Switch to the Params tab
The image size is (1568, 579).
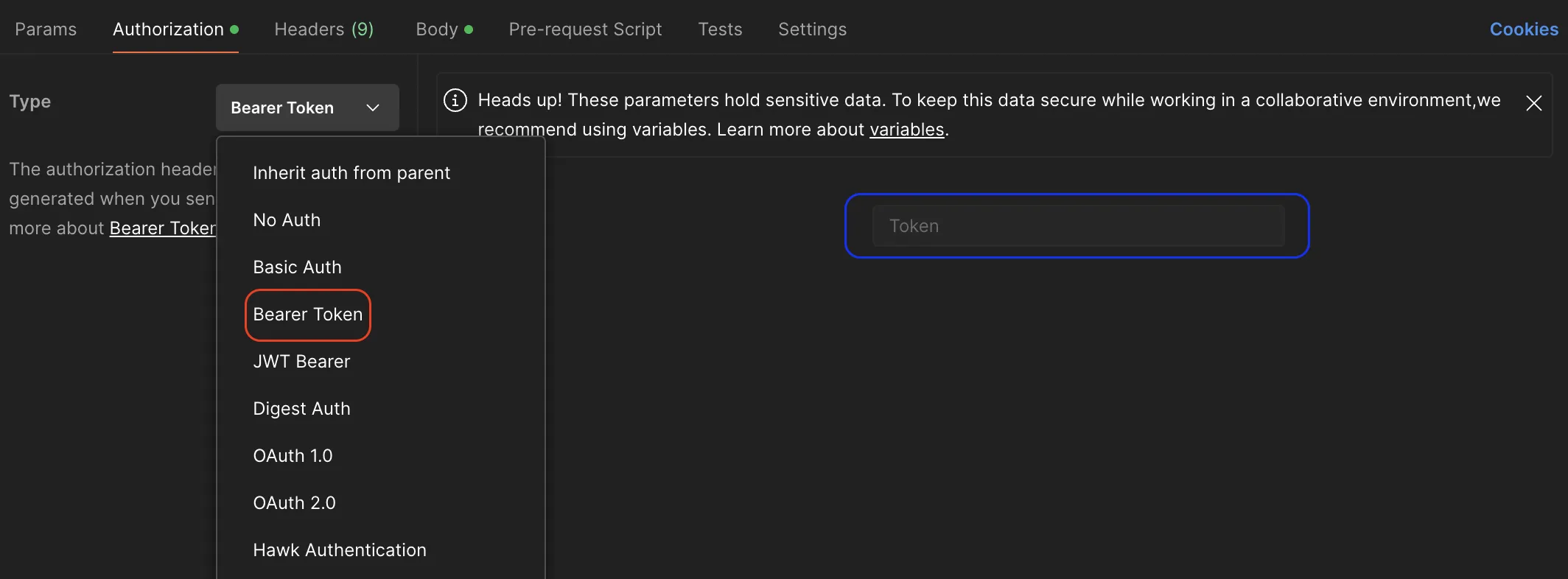click(46, 29)
